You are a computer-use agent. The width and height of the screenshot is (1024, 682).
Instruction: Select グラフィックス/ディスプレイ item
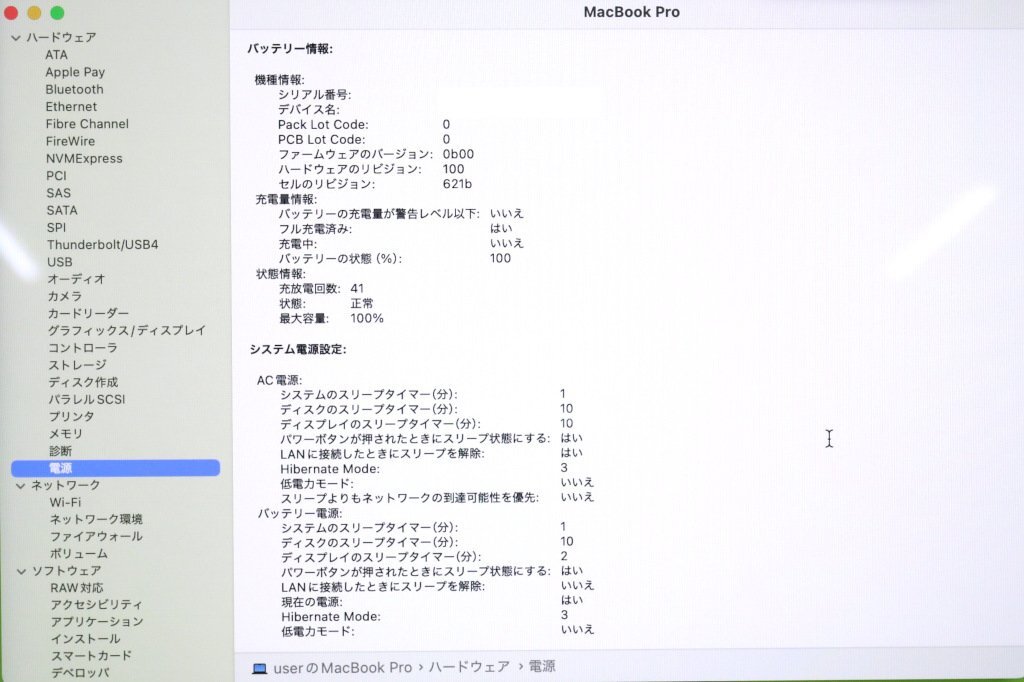127,331
